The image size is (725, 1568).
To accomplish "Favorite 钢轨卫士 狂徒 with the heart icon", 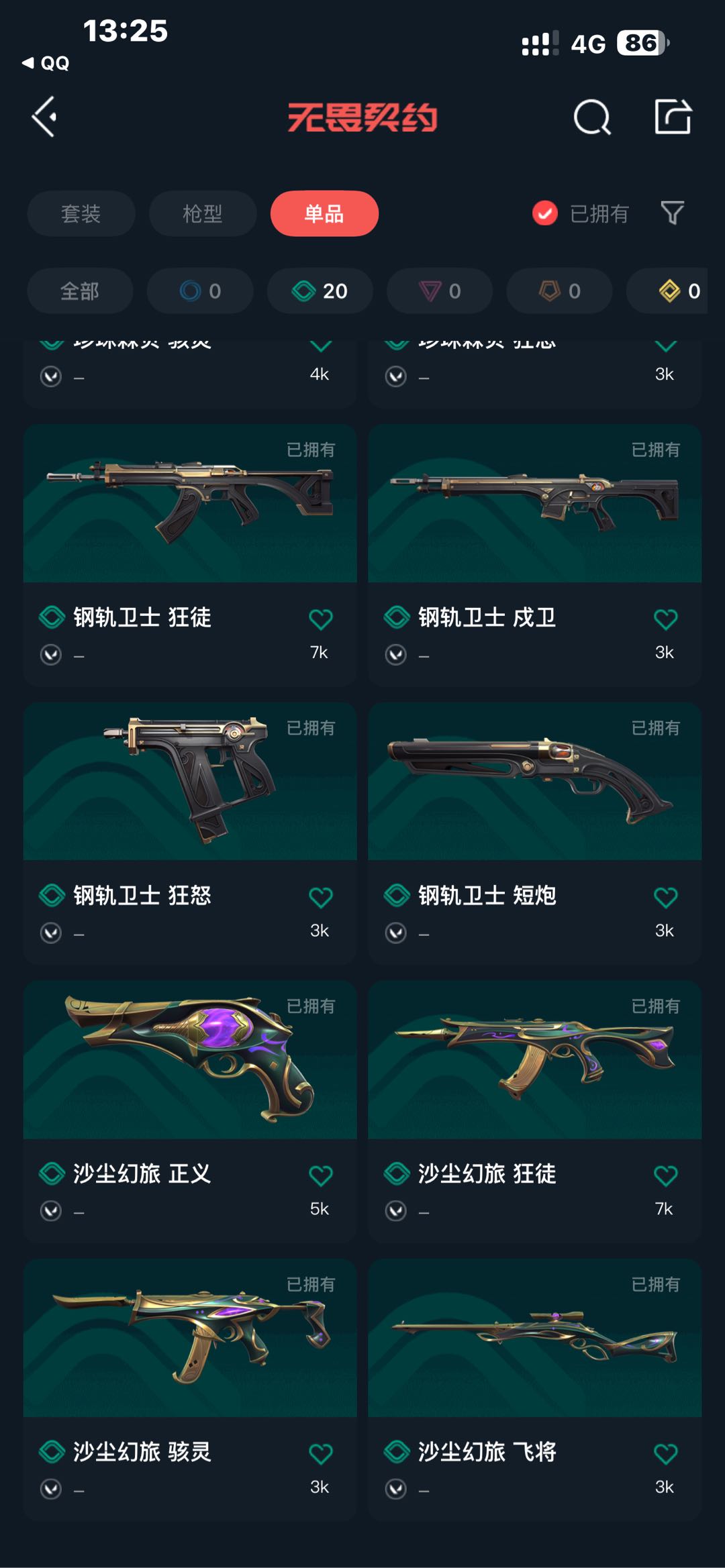I will point(320,619).
